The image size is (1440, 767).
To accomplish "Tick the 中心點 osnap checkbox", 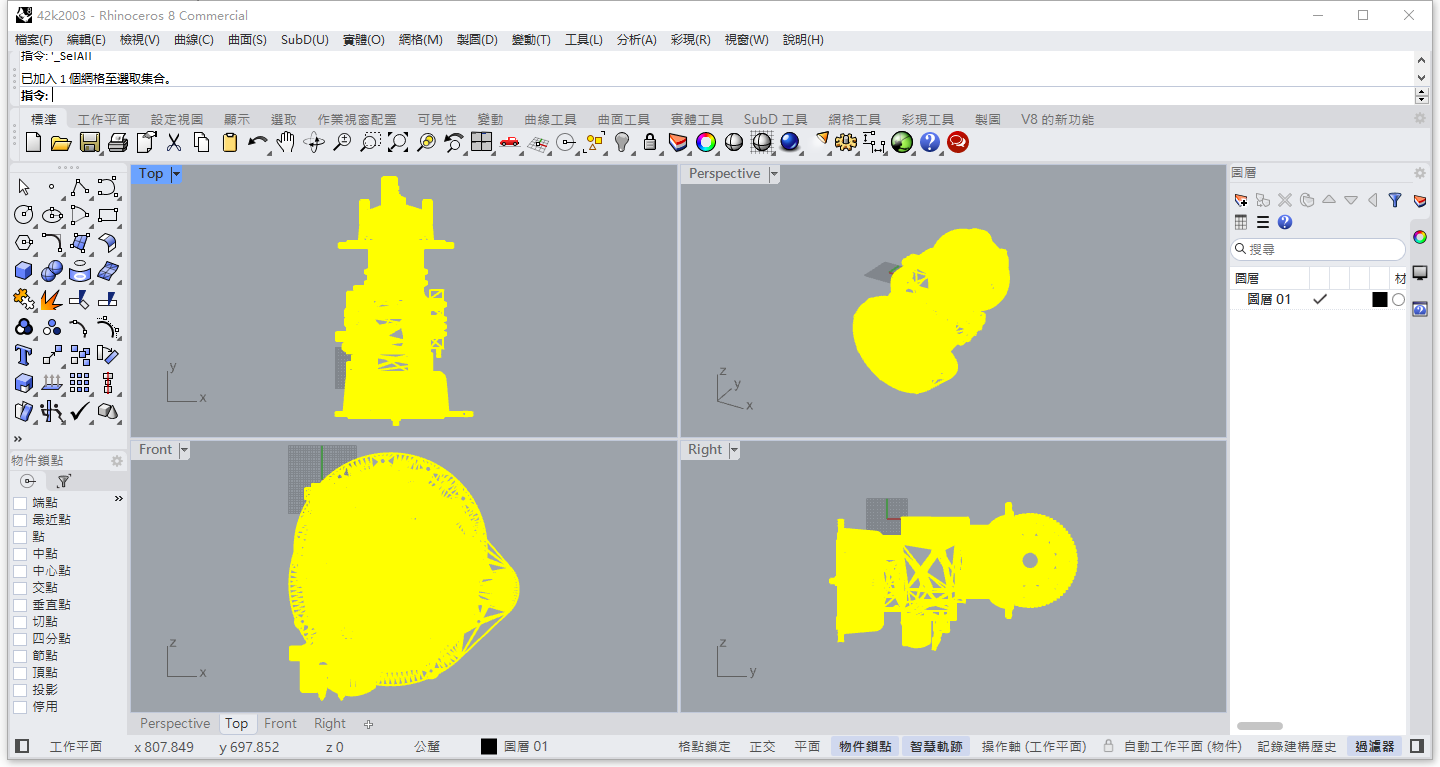I will point(20,570).
